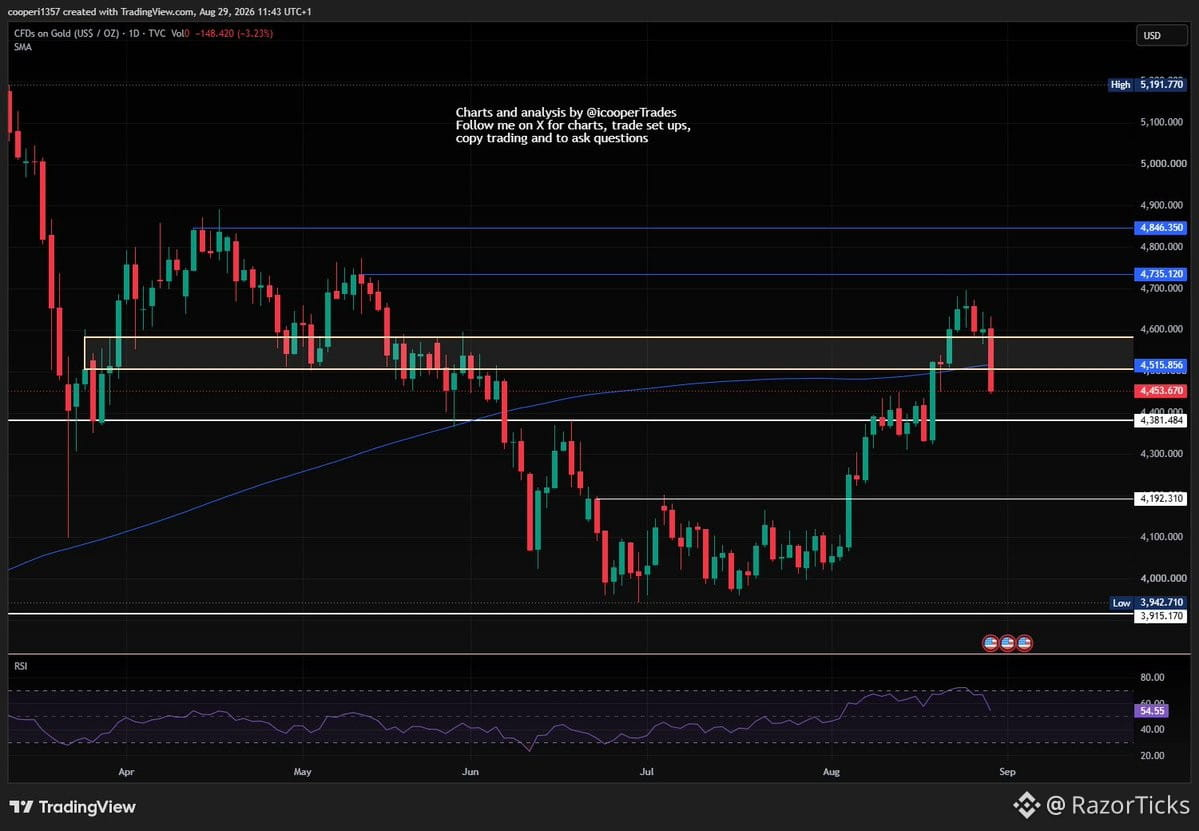Click the Jun label on time axis
This screenshot has width=1199, height=831.
470,772
